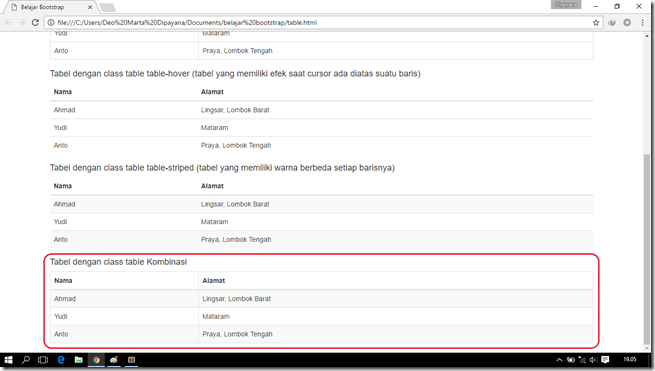Select 'Lingsar, Lombok Barat' in Kombinasi table
This screenshot has width=655, height=371.
[237, 299]
